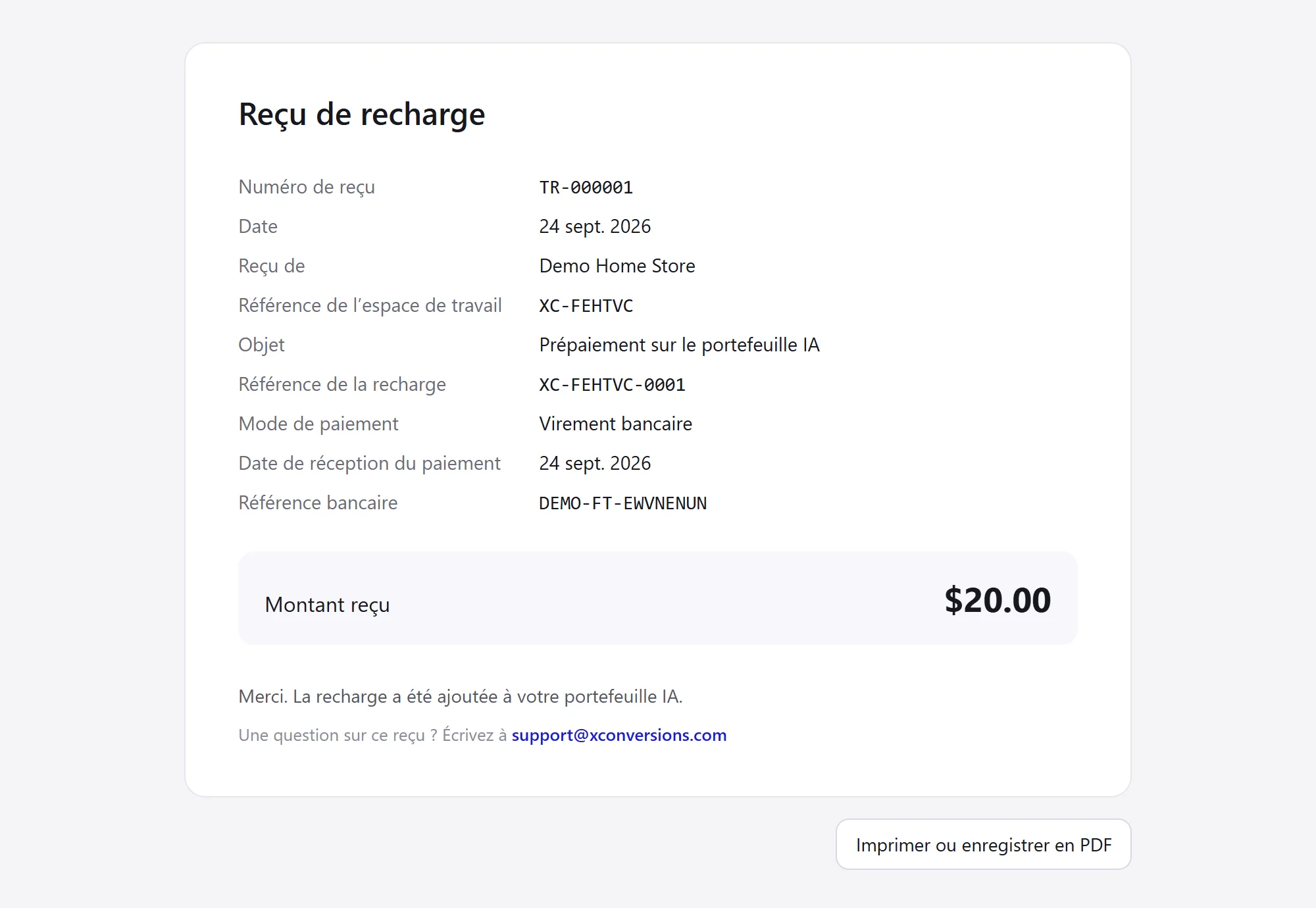Image resolution: width=1316 pixels, height=908 pixels.
Task: Click the 'Mode de paiement' label
Action: tap(318, 424)
